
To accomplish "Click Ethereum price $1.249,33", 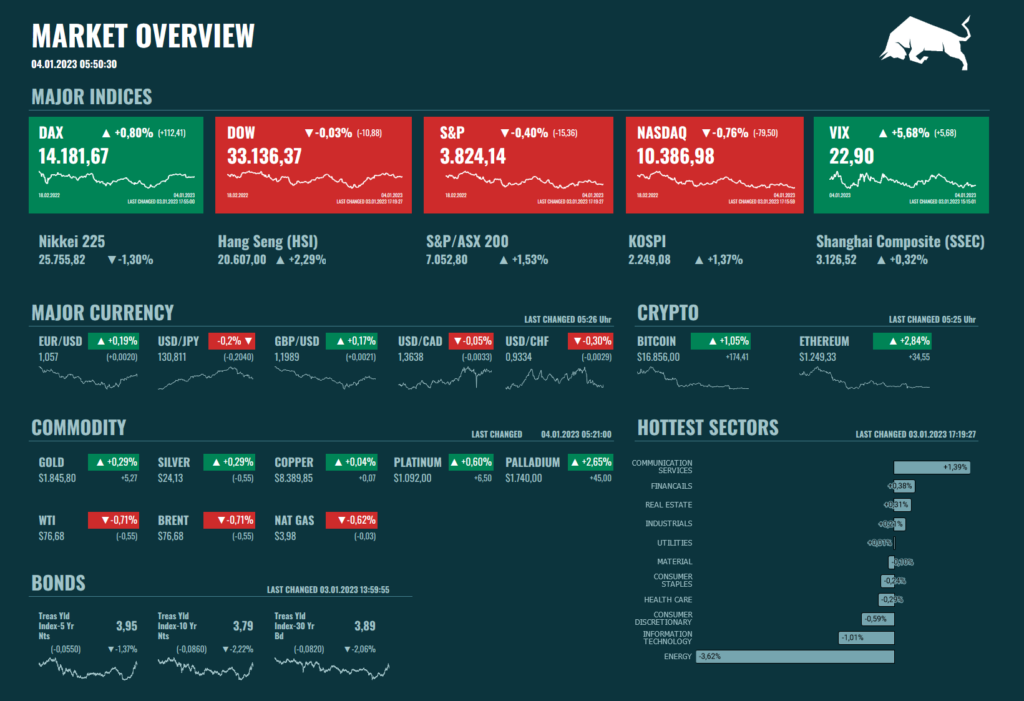I will pyautogui.click(x=818, y=357).
